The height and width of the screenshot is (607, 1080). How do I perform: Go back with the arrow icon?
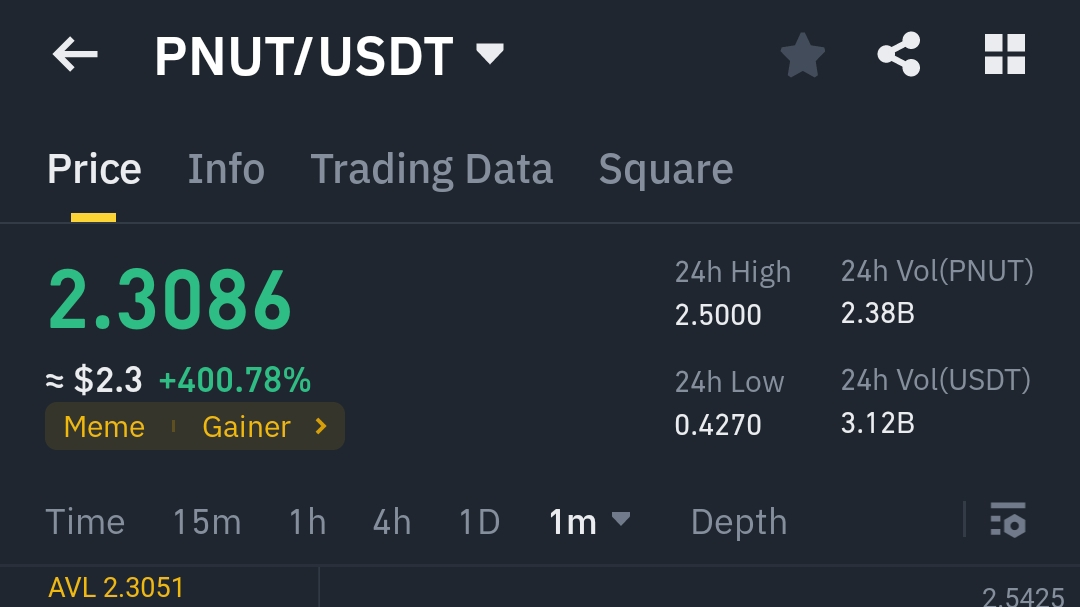[75, 55]
